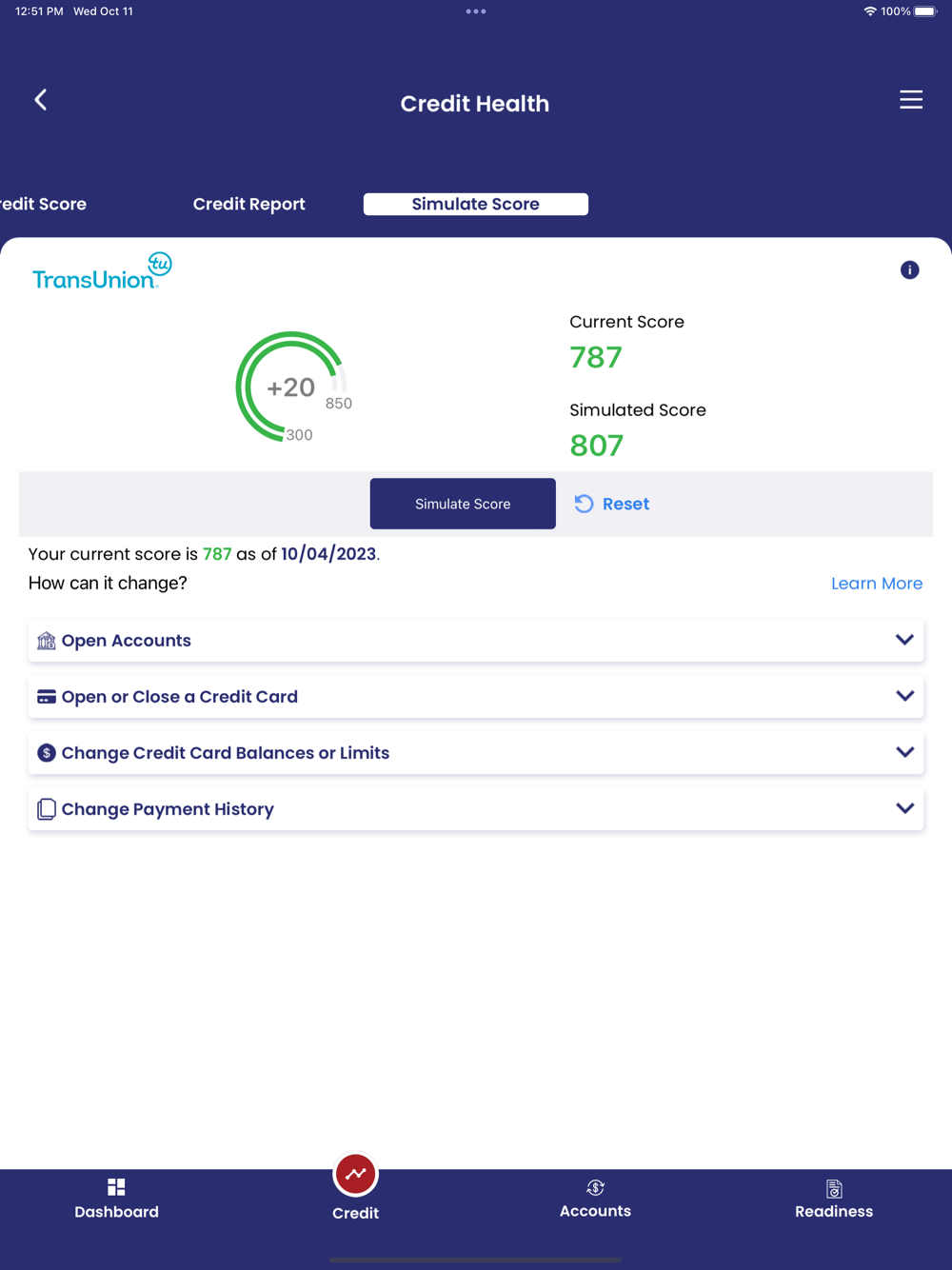Open the Readiness tab icon
This screenshot has width=952, height=1270.
[x=834, y=1188]
